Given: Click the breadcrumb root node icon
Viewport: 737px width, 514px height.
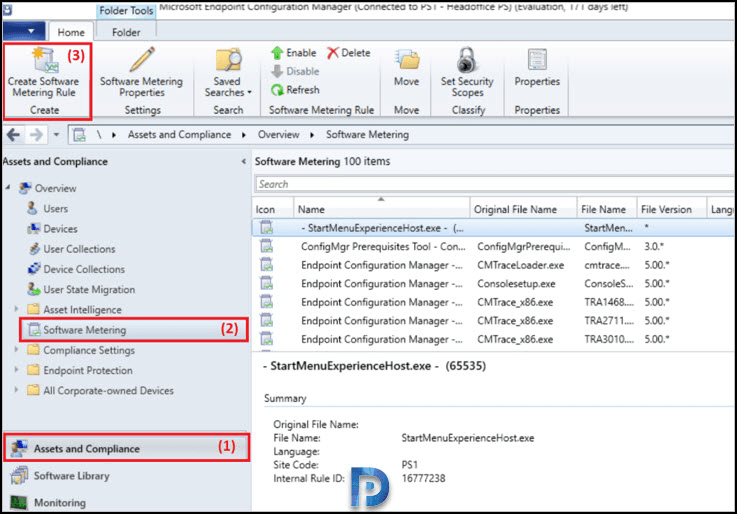Looking at the screenshot, I should (x=79, y=135).
